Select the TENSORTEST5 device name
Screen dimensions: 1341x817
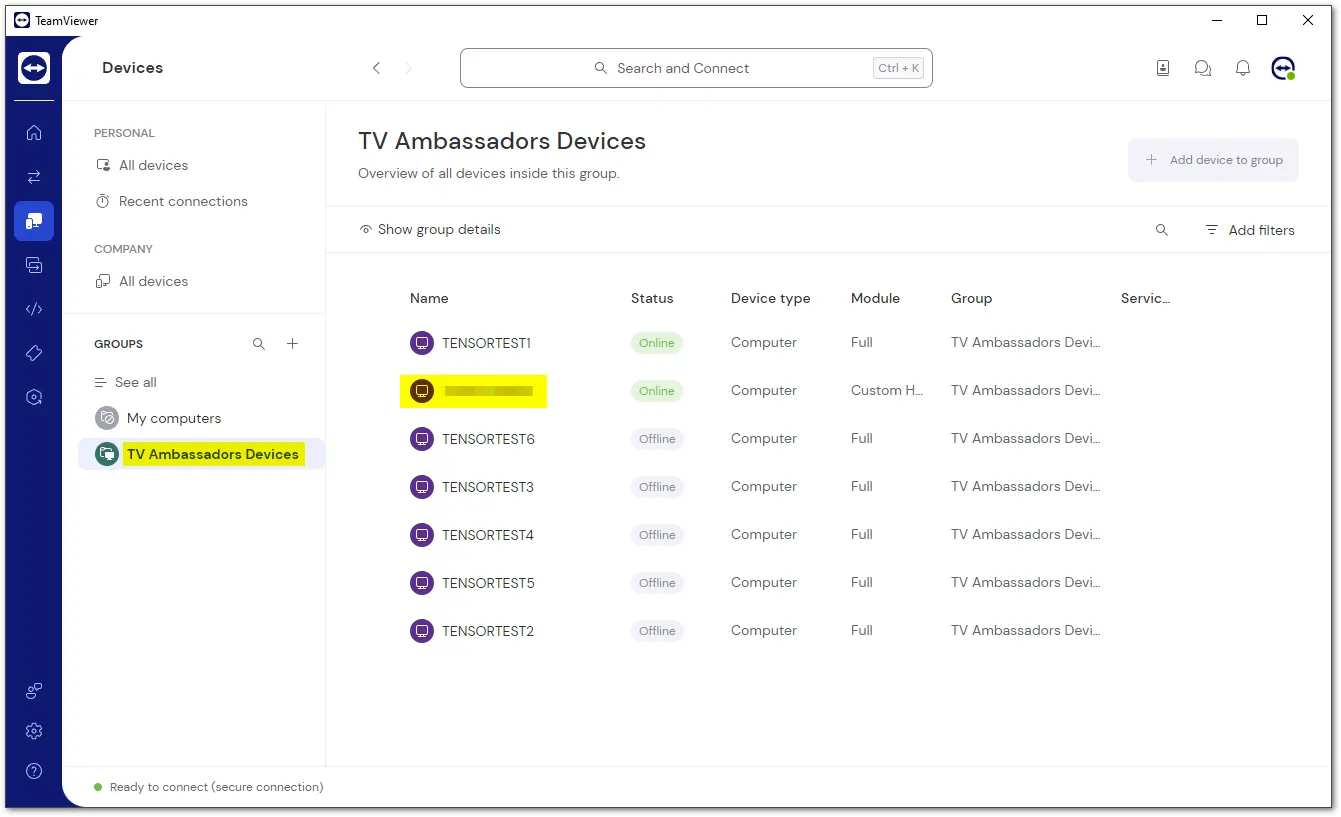click(488, 583)
